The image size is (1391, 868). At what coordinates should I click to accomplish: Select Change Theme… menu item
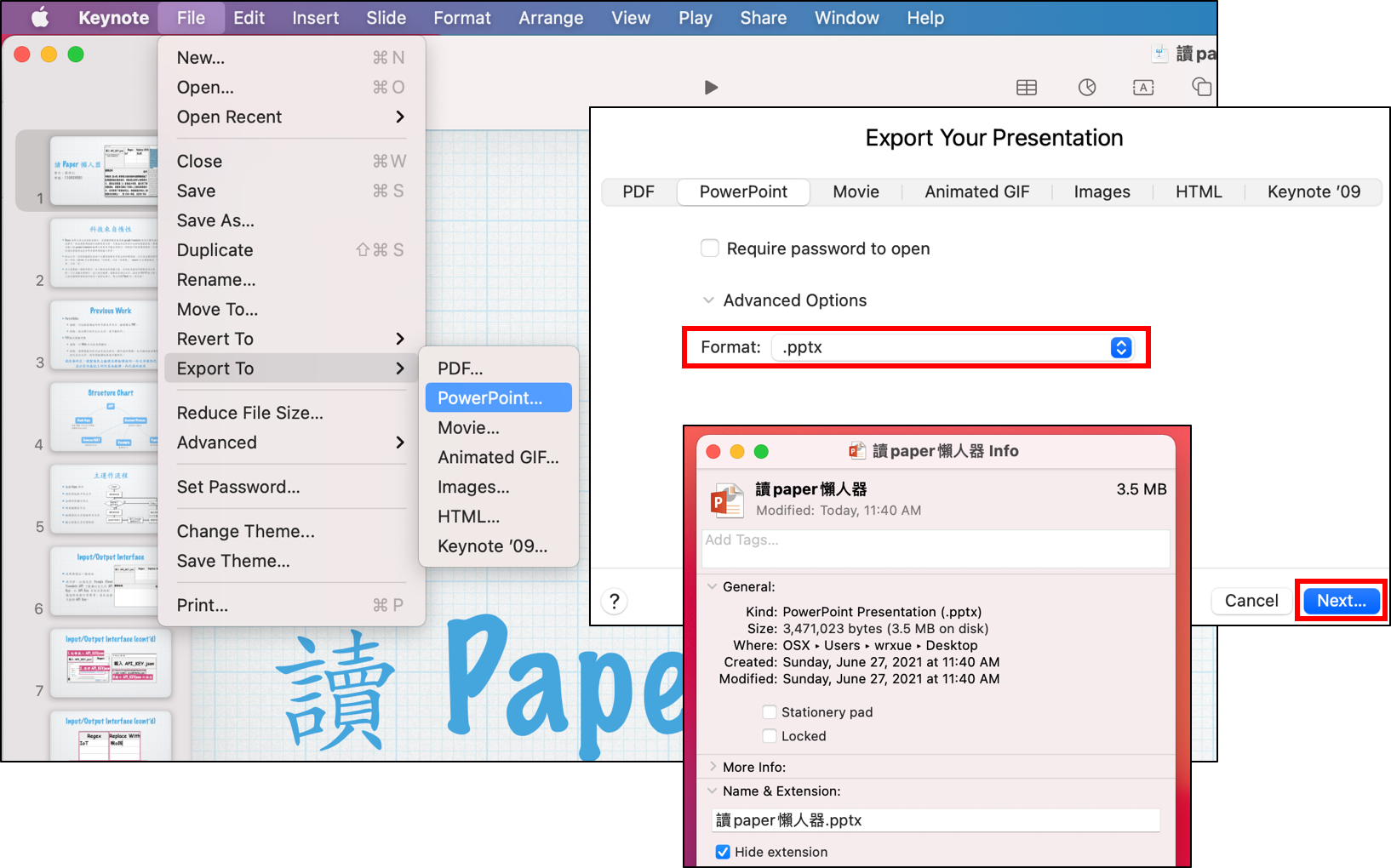(291, 531)
